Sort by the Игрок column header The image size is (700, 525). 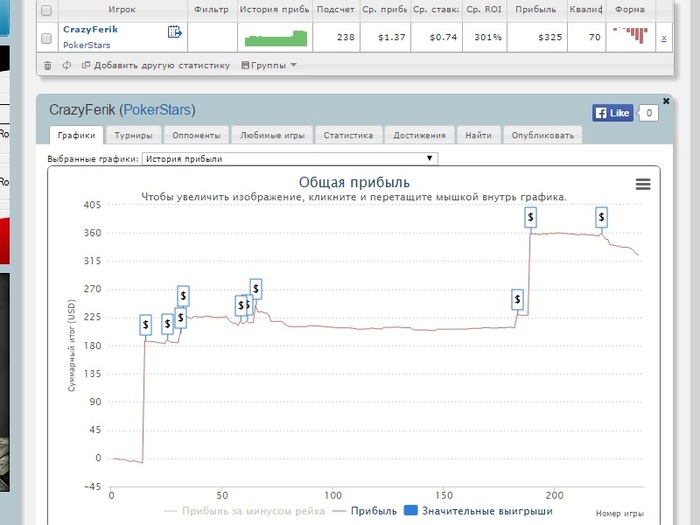click(122, 9)
